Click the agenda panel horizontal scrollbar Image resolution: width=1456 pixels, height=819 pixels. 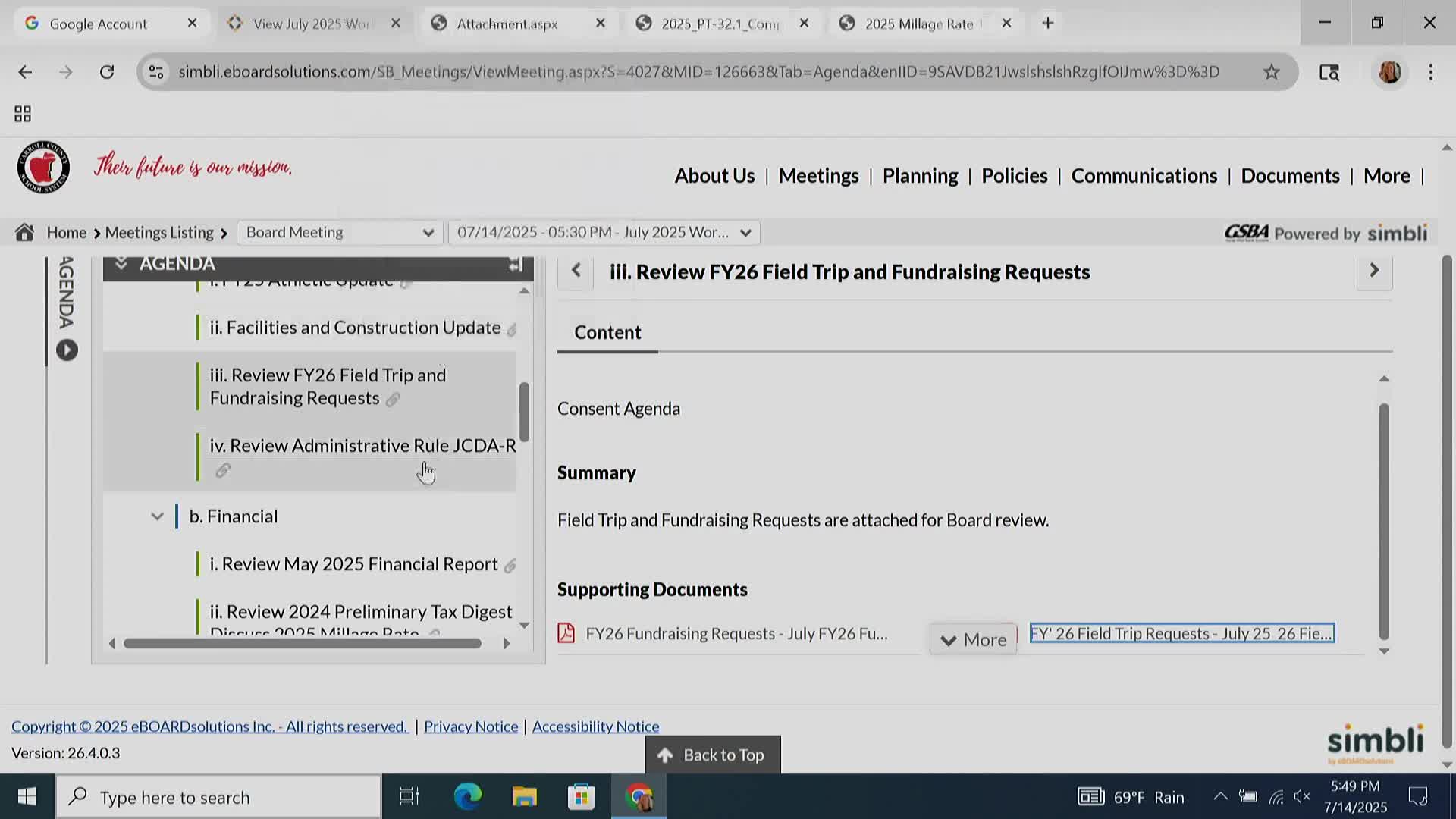pos(302,644)
